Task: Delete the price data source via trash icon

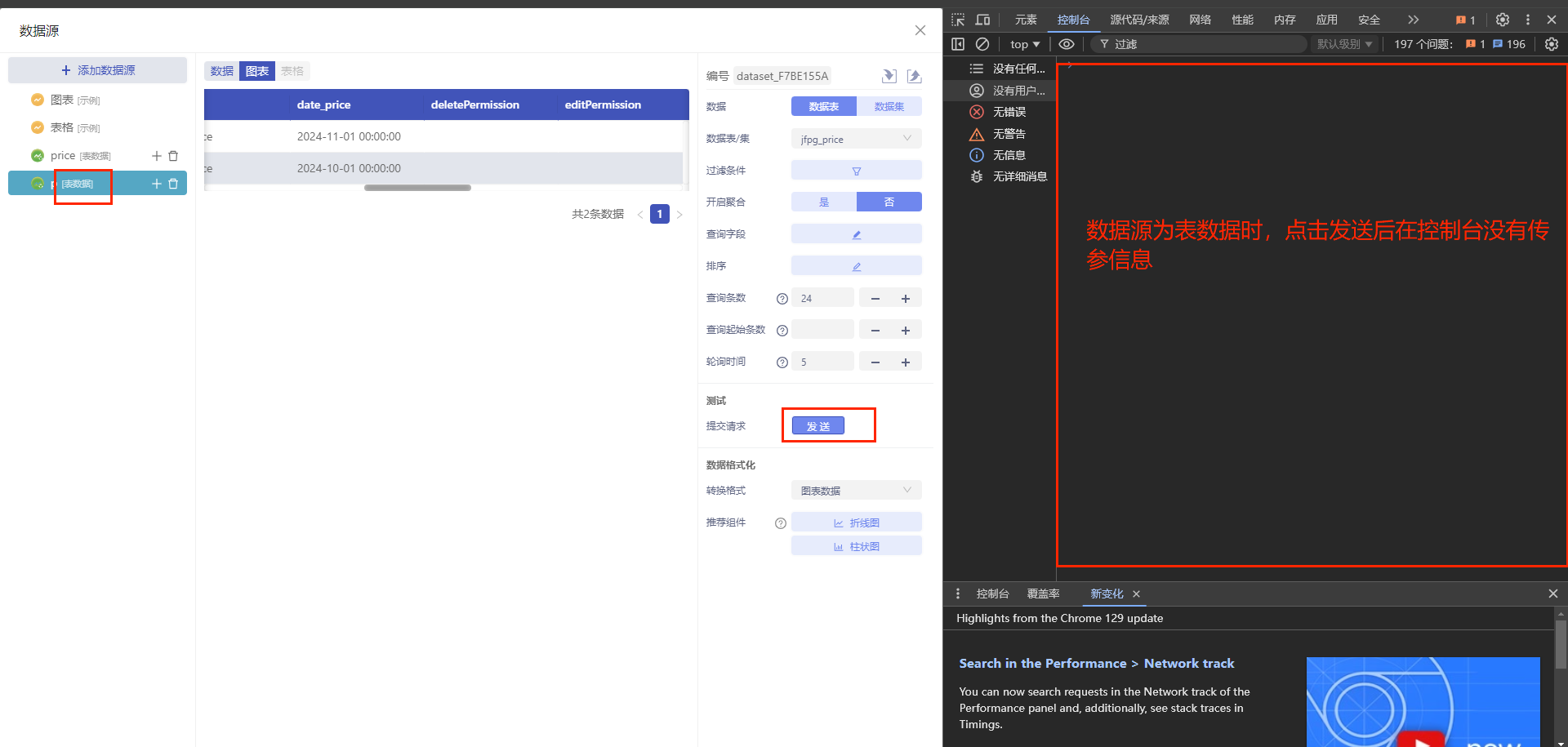Action: [173, 156]
